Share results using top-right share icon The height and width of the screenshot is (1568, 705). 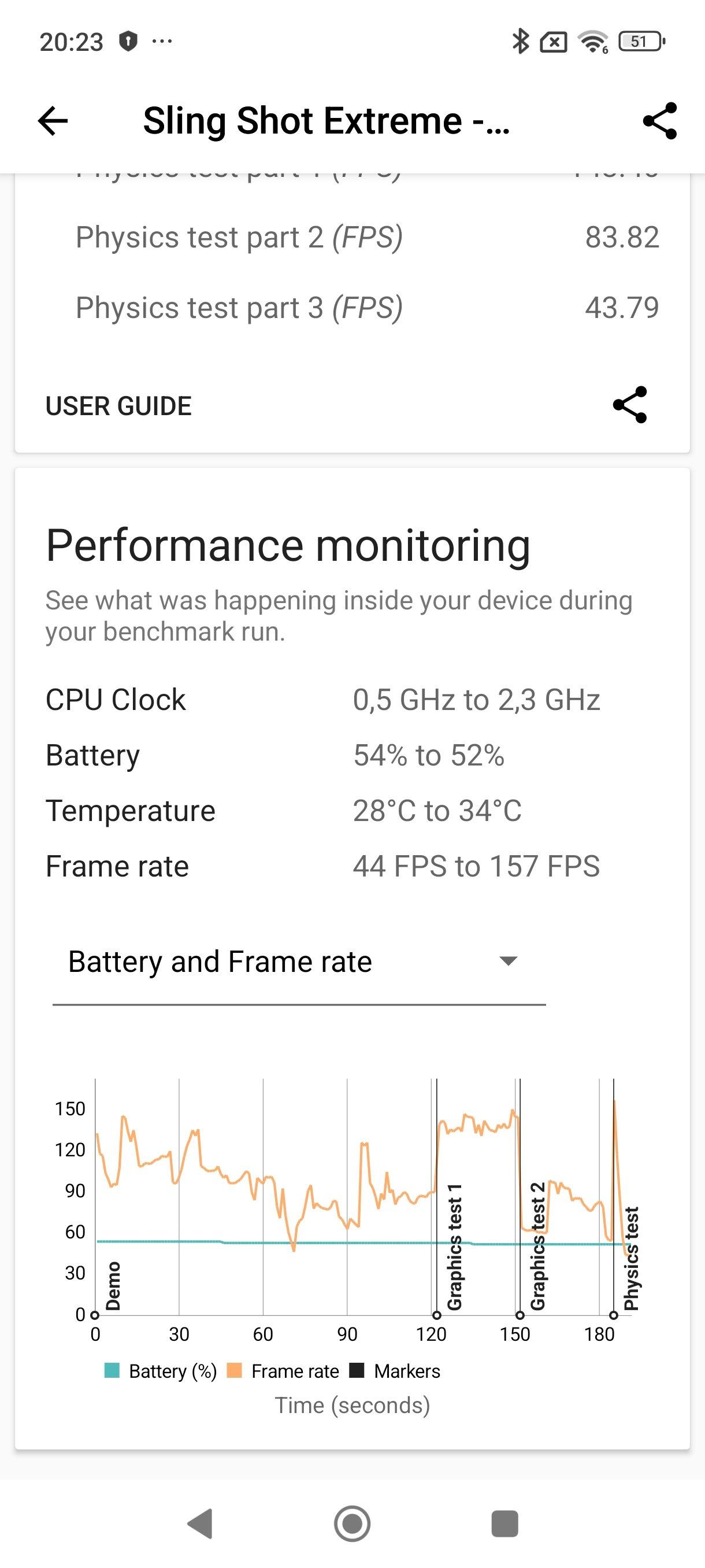point(659,120)
